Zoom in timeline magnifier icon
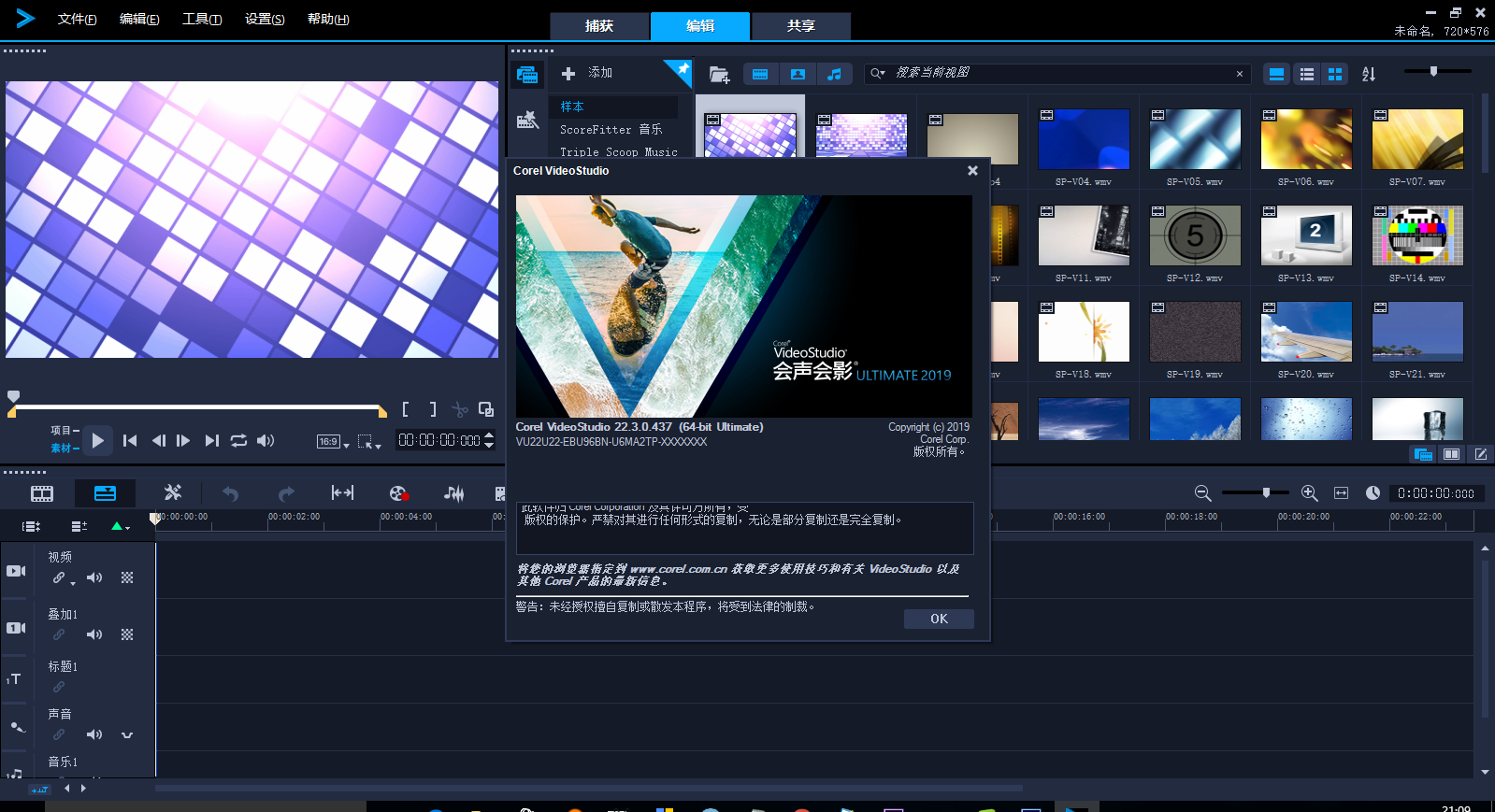The height and width of the screenshot is (812, 1495). tap(1310, 492)
